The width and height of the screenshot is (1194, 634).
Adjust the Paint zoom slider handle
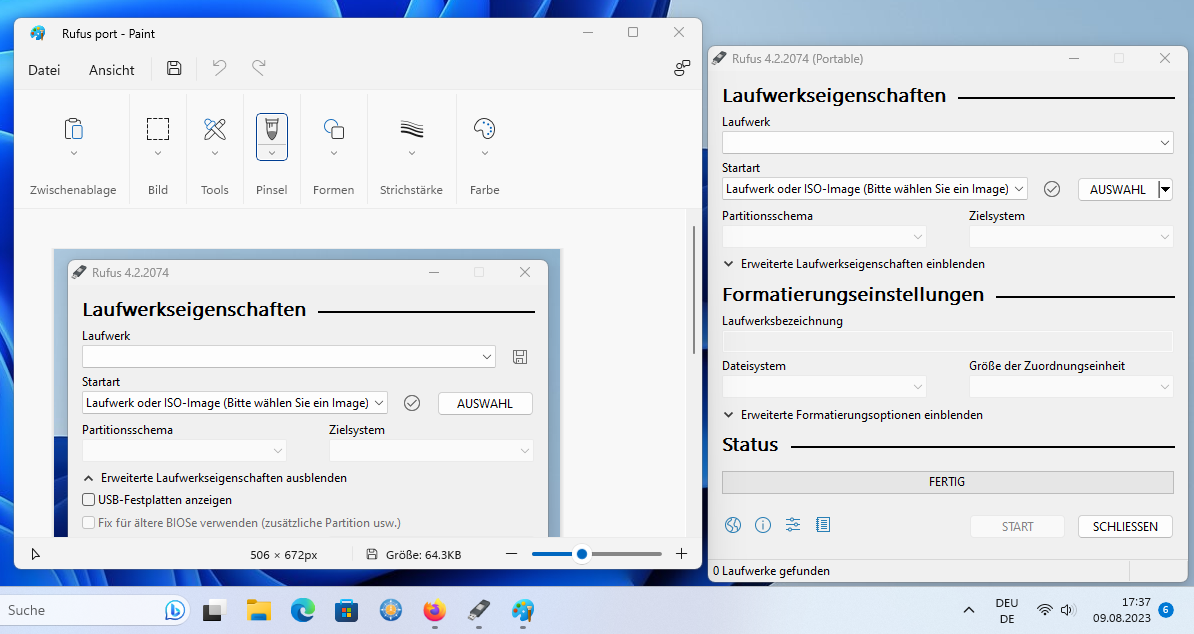click(582, 554)
